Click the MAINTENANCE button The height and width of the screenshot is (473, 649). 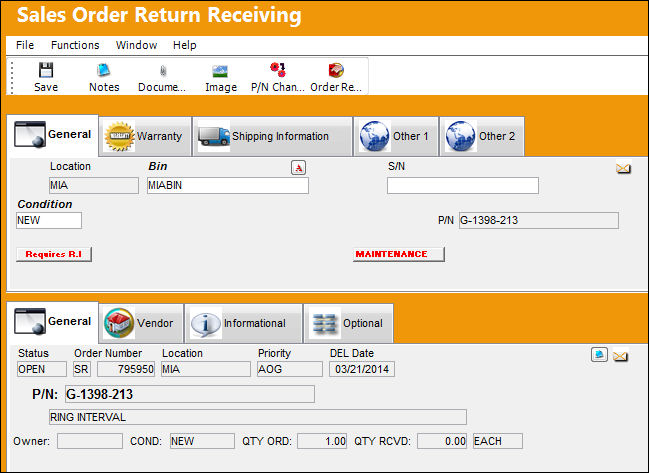(399, 254)
